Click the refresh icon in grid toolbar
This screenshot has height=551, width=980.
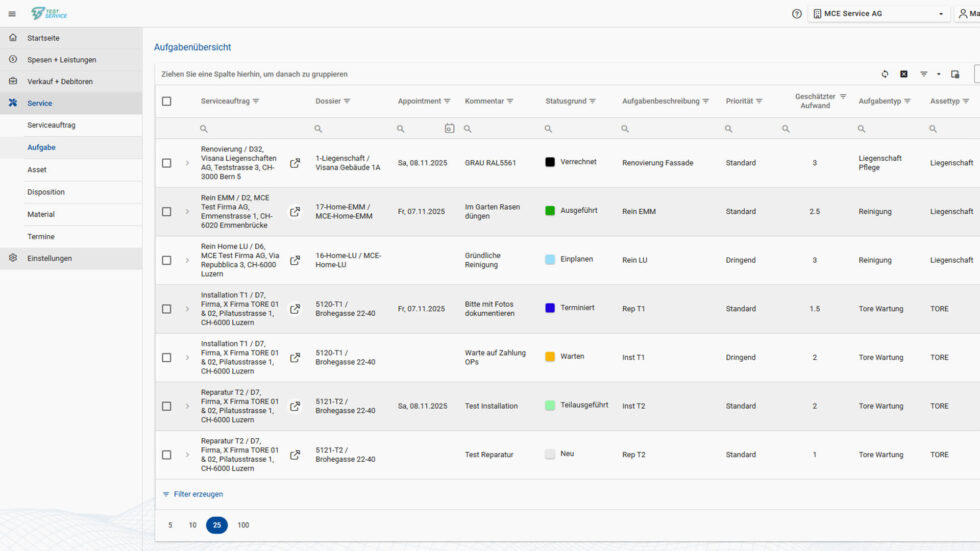pos(885,74)
